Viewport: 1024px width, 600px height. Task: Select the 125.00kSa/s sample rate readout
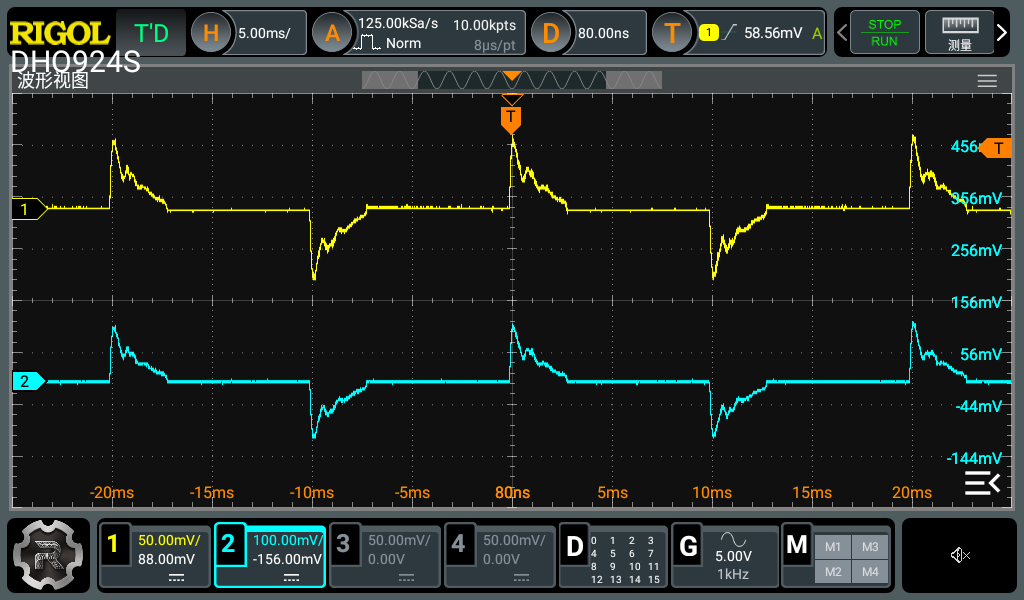(x=398, y=24)
